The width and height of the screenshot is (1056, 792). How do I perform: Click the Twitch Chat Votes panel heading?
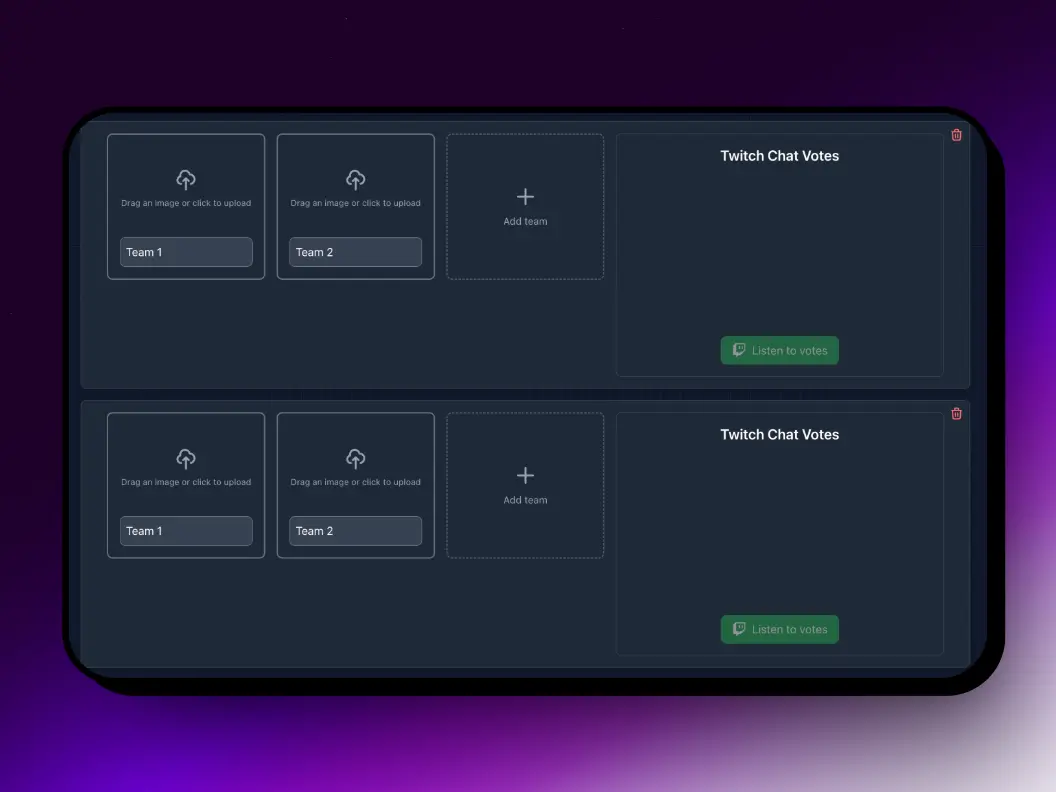point(779,155)
